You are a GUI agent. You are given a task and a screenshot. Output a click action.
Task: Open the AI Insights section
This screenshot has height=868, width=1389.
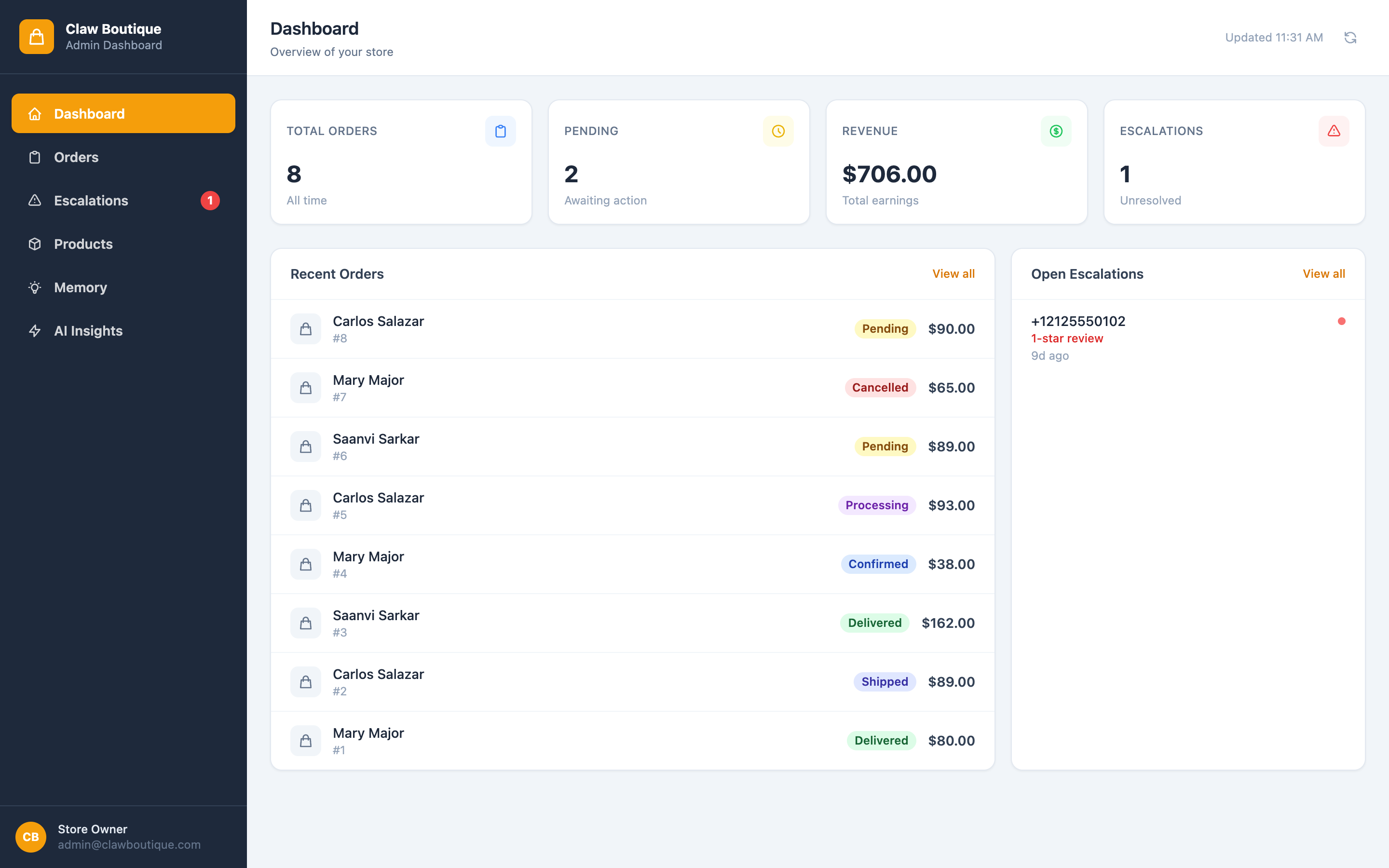coord(123,331)
